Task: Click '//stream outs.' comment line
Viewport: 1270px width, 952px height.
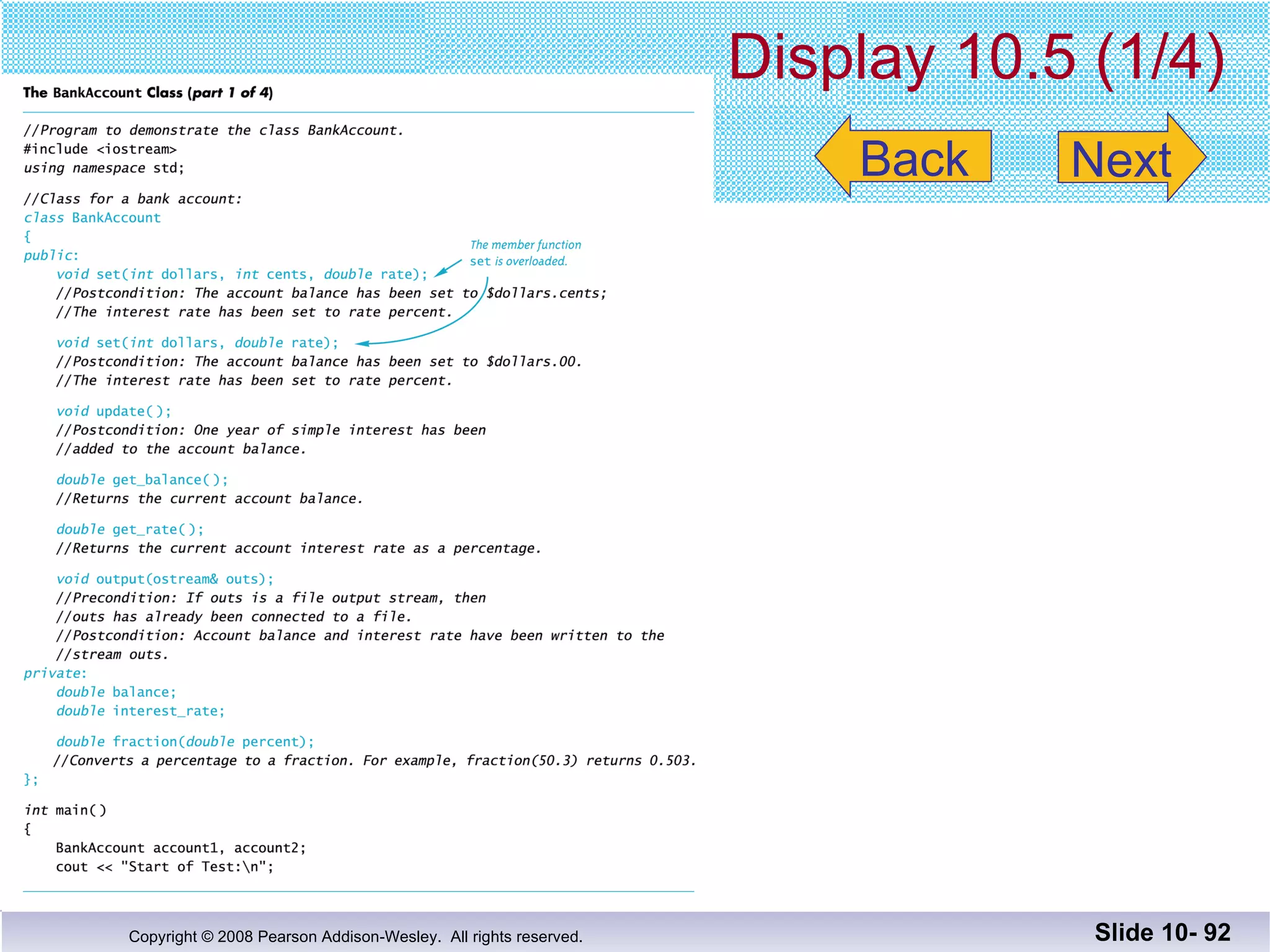Action: tap(112, 654)
